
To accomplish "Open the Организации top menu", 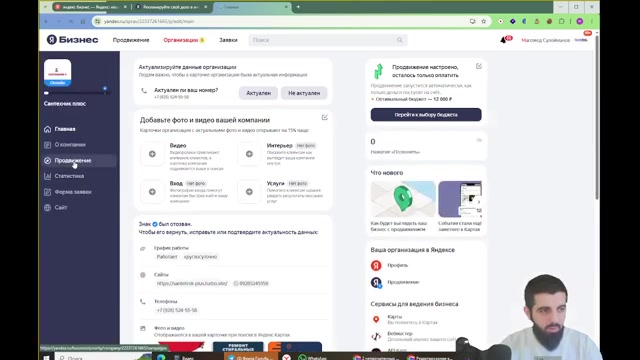I will click(x=181, y=40).
